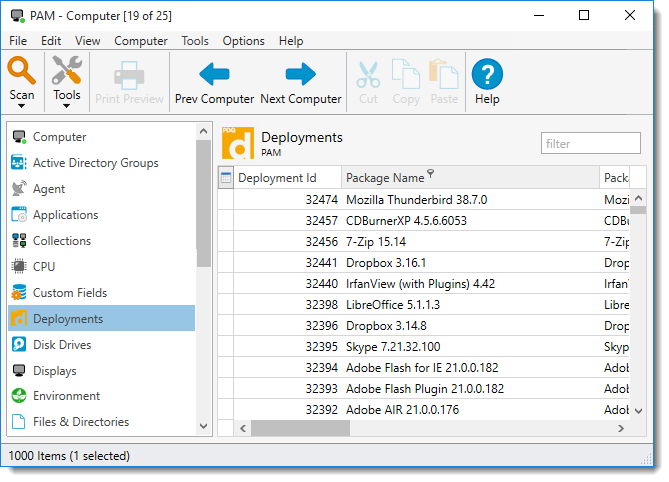Click deployment id 32398 cell
Screen dimensions: 669x482
click(x=287, y=305)
